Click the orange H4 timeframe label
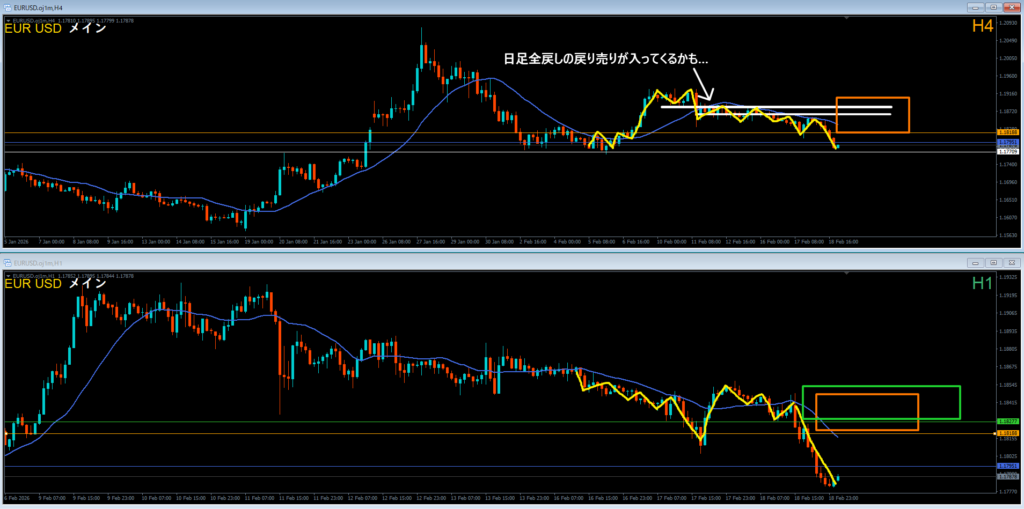This screenshot has width=1024, height=509. [982, 26]
